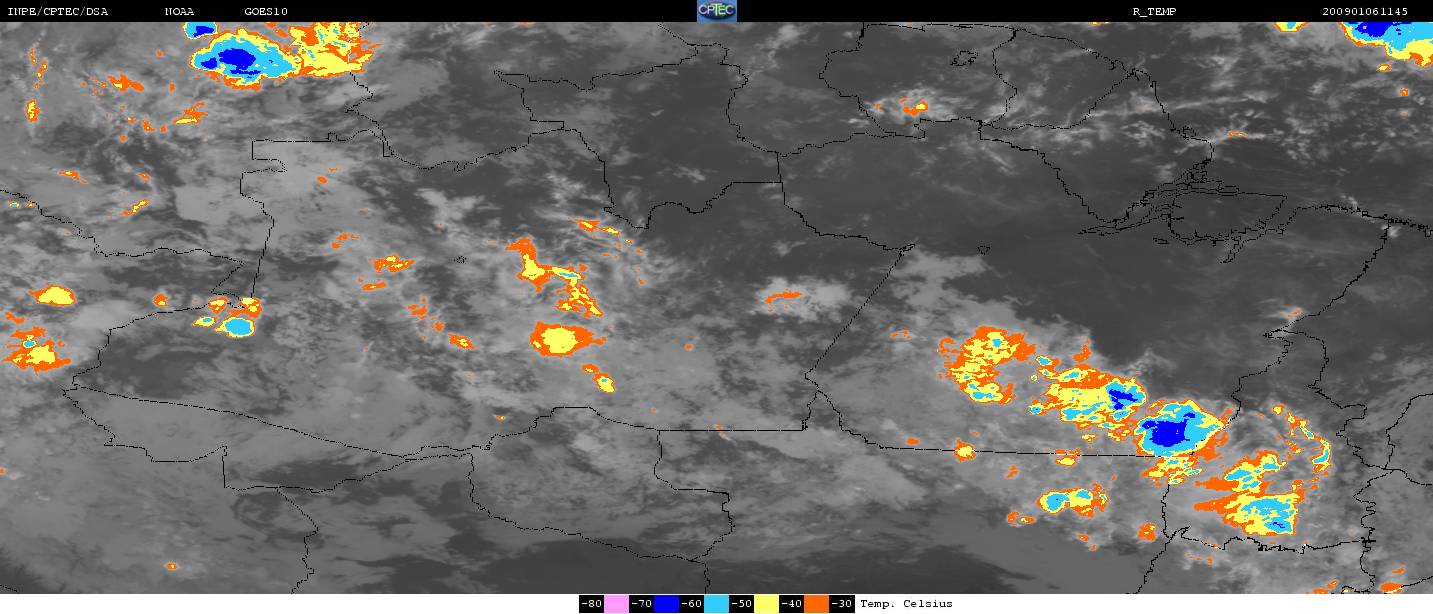Click the yellow legend swatch
Screen dimensions: 1433x614
click(766, 604)
